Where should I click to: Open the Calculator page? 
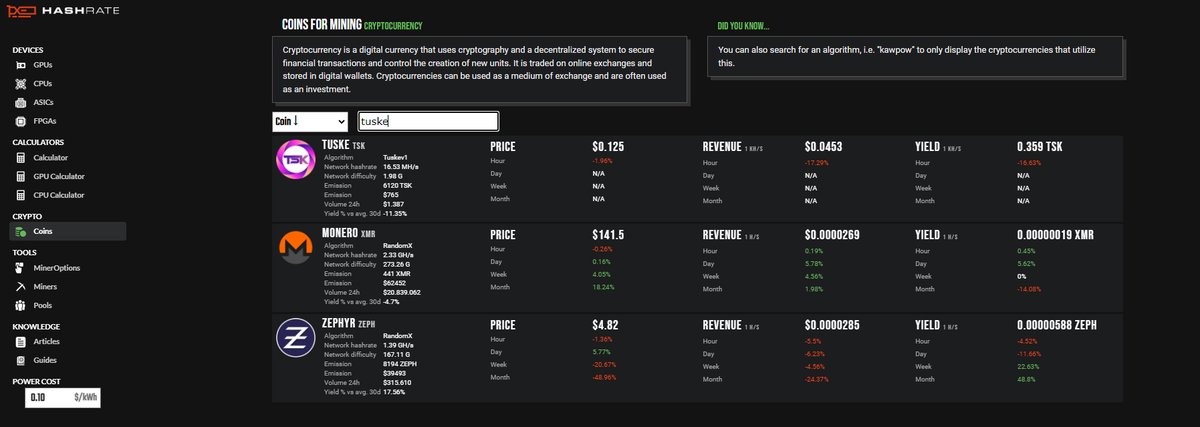pos(51,158)
